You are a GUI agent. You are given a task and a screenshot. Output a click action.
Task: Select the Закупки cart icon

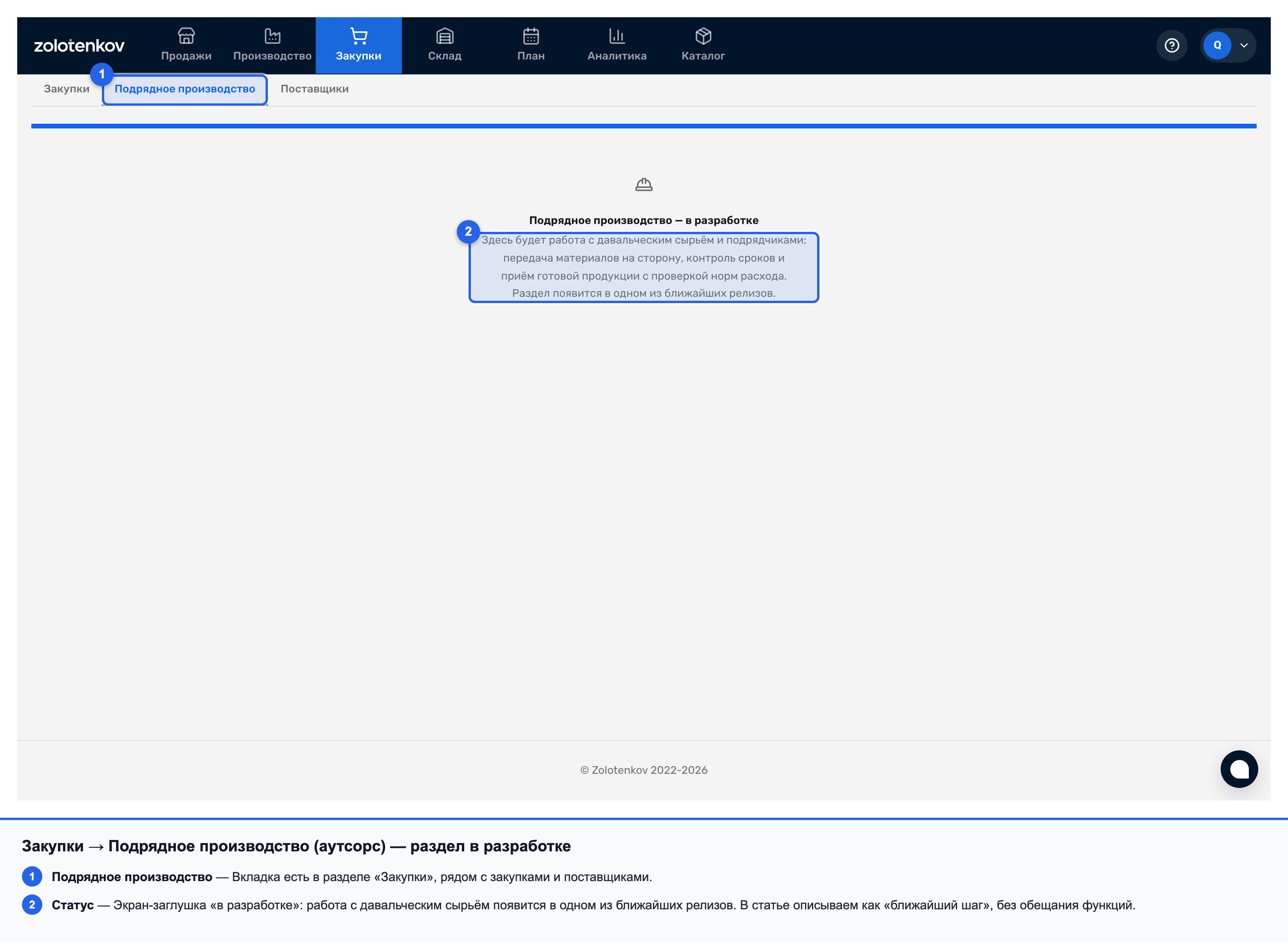[x=358, y=36]
